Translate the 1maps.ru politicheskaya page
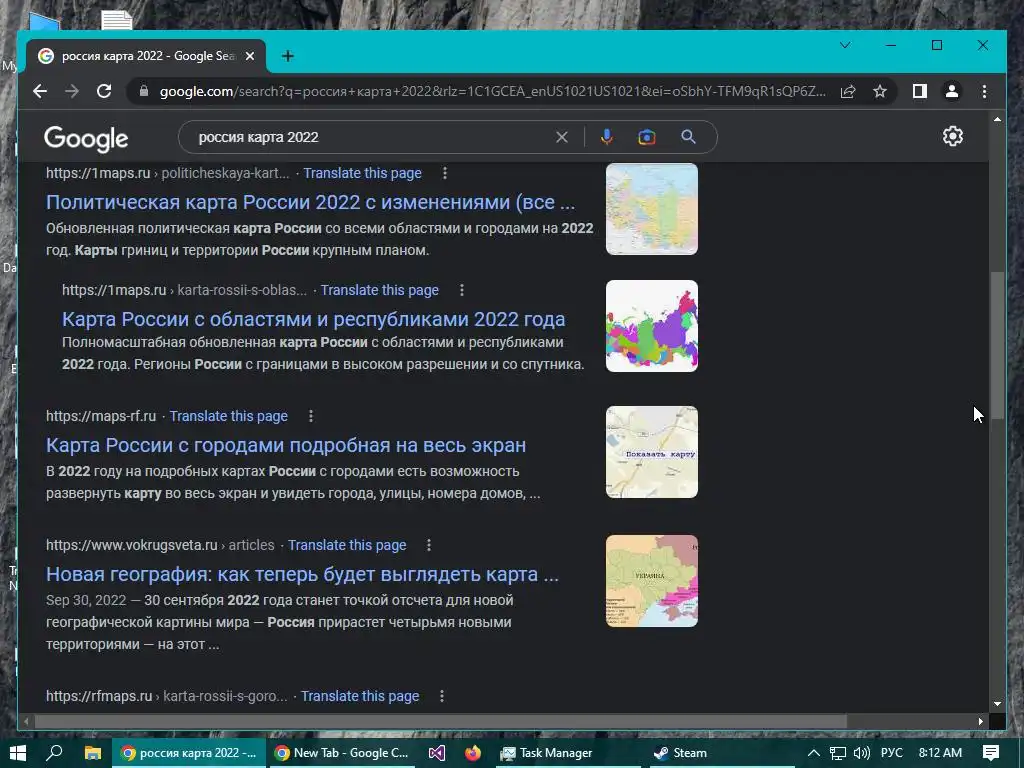Image resolution: width=1024 pixels, height=768 pixels. click(x=362, y=173)
